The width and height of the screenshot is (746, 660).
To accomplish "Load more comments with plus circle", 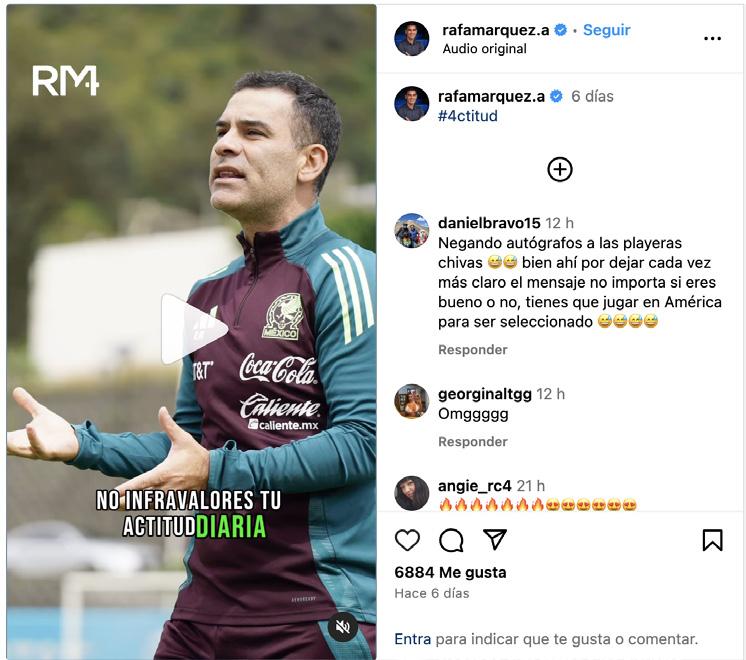I will (x=560, y=169).
